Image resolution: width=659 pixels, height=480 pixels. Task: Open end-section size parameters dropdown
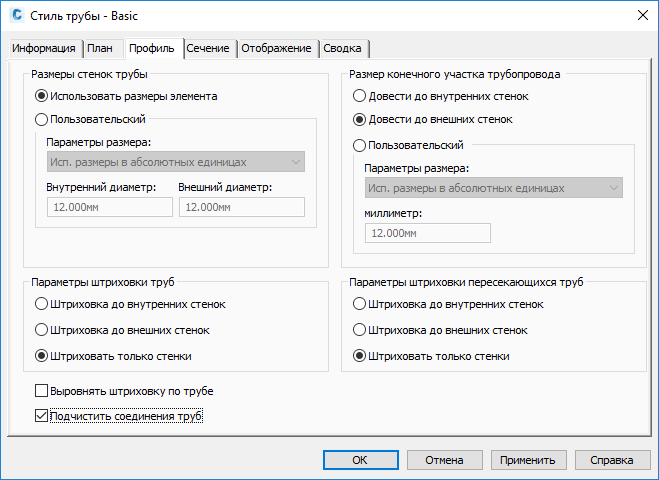coord(493,188)
